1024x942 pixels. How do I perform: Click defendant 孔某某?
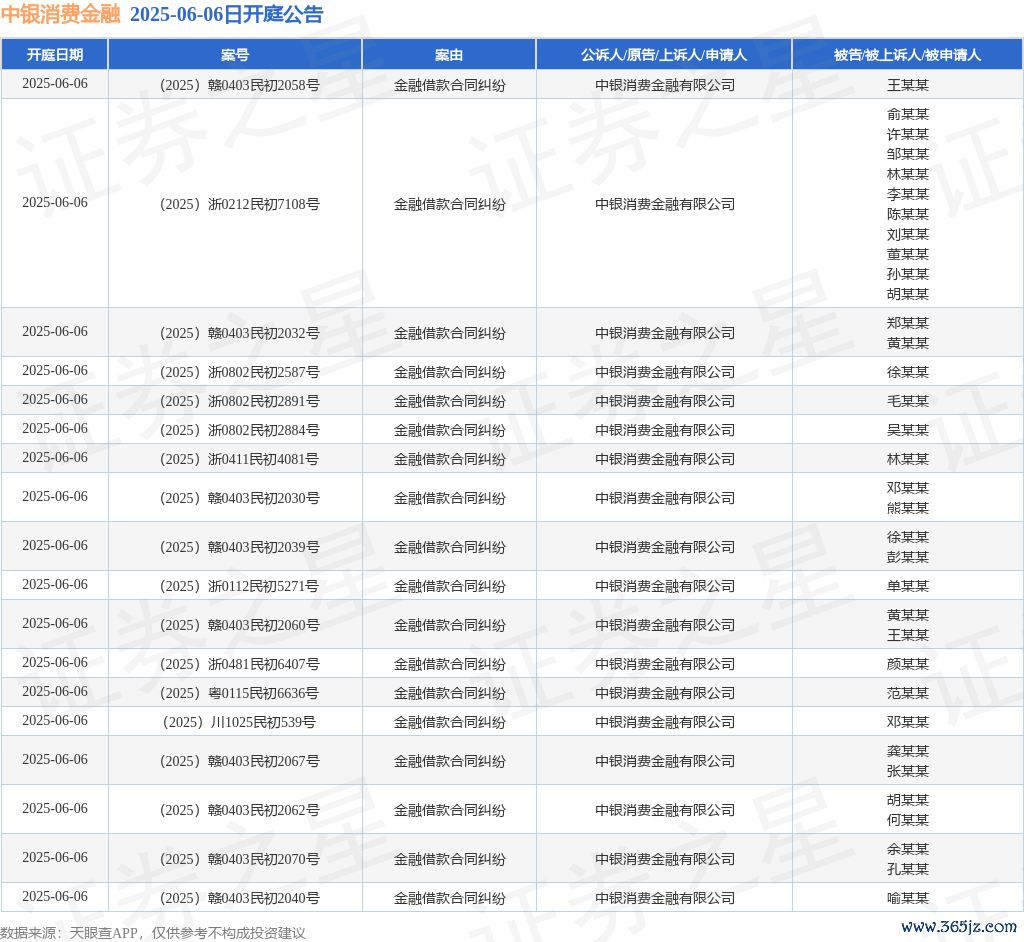click(x=908, y=869)
